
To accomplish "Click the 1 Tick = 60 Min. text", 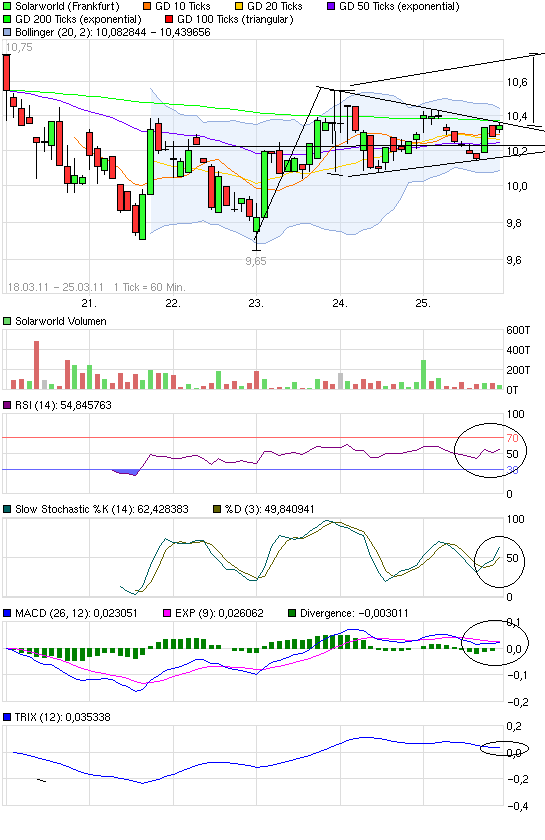I will 150,287.
